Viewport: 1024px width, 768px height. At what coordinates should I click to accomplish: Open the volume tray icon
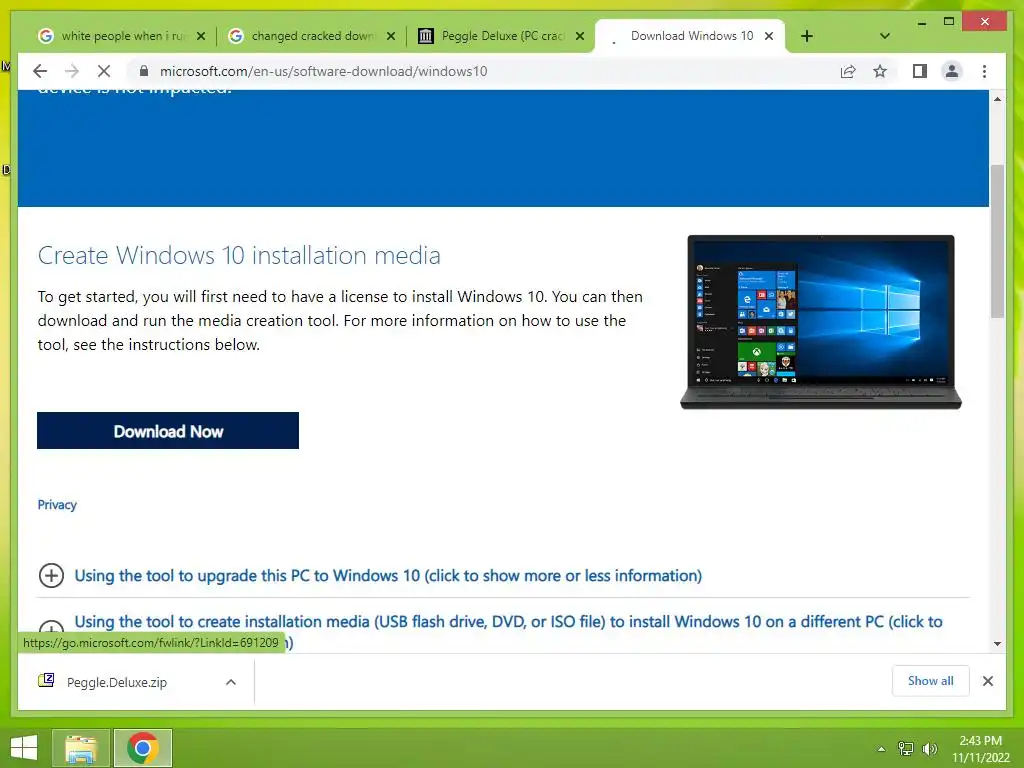pos(929,749)
